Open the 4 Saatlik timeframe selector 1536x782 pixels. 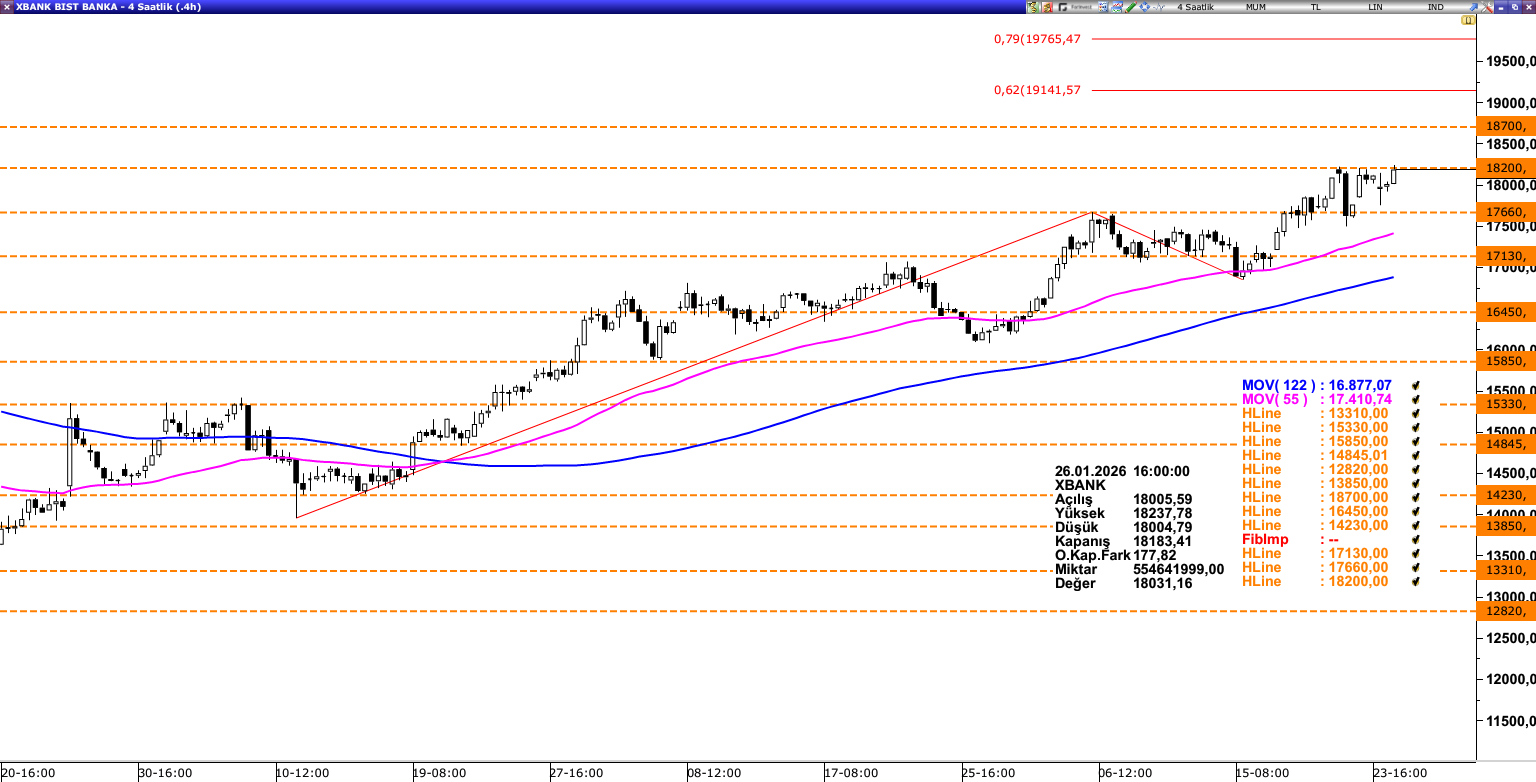[1195, 7]
